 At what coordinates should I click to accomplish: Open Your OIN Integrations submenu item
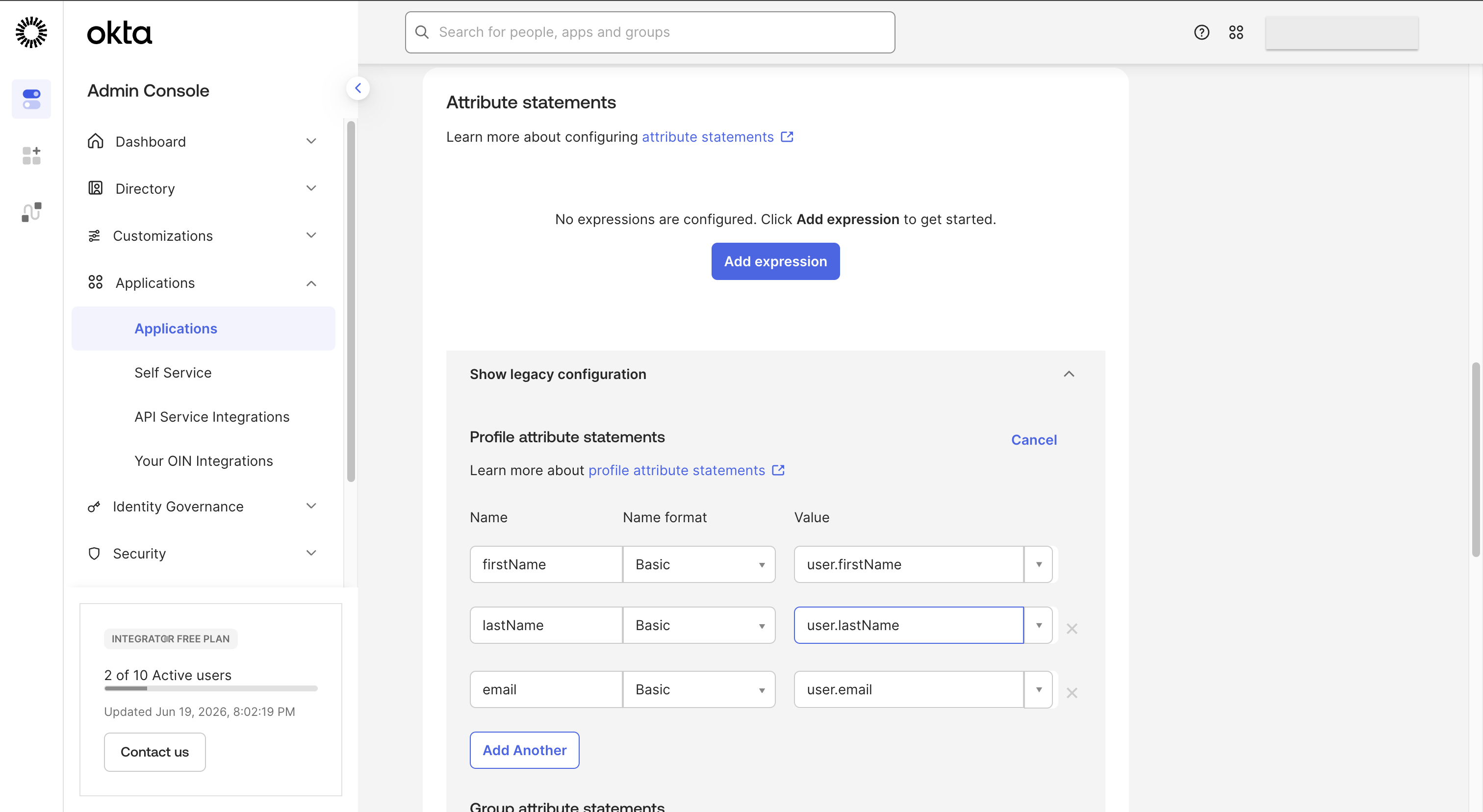click(203, 461)
